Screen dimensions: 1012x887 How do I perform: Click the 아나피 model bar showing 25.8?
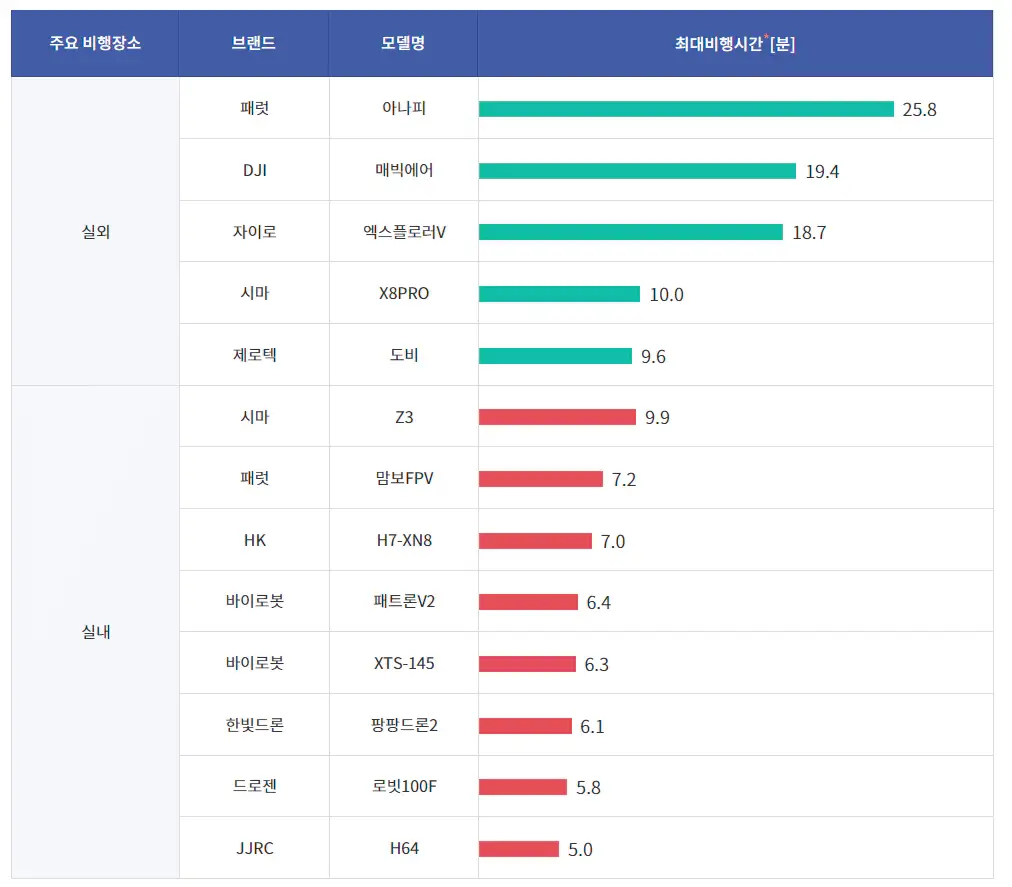[x=685, y=110]
